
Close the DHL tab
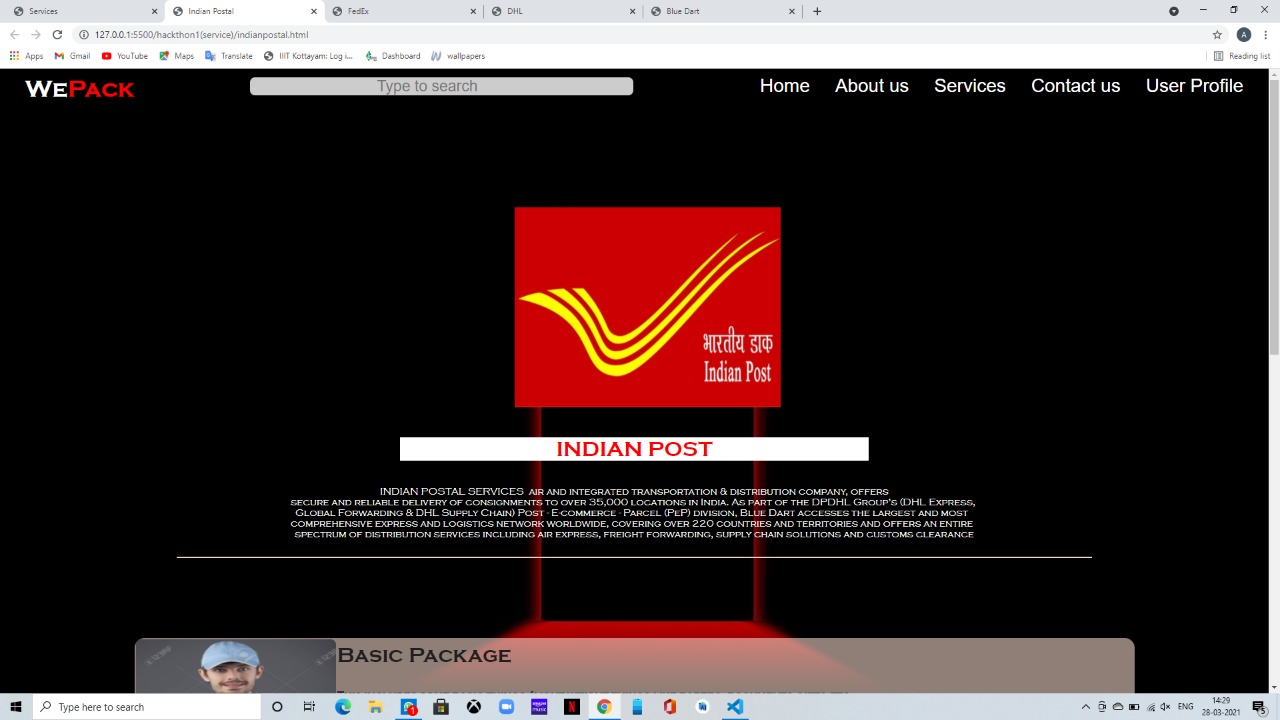tap(633, 11)
